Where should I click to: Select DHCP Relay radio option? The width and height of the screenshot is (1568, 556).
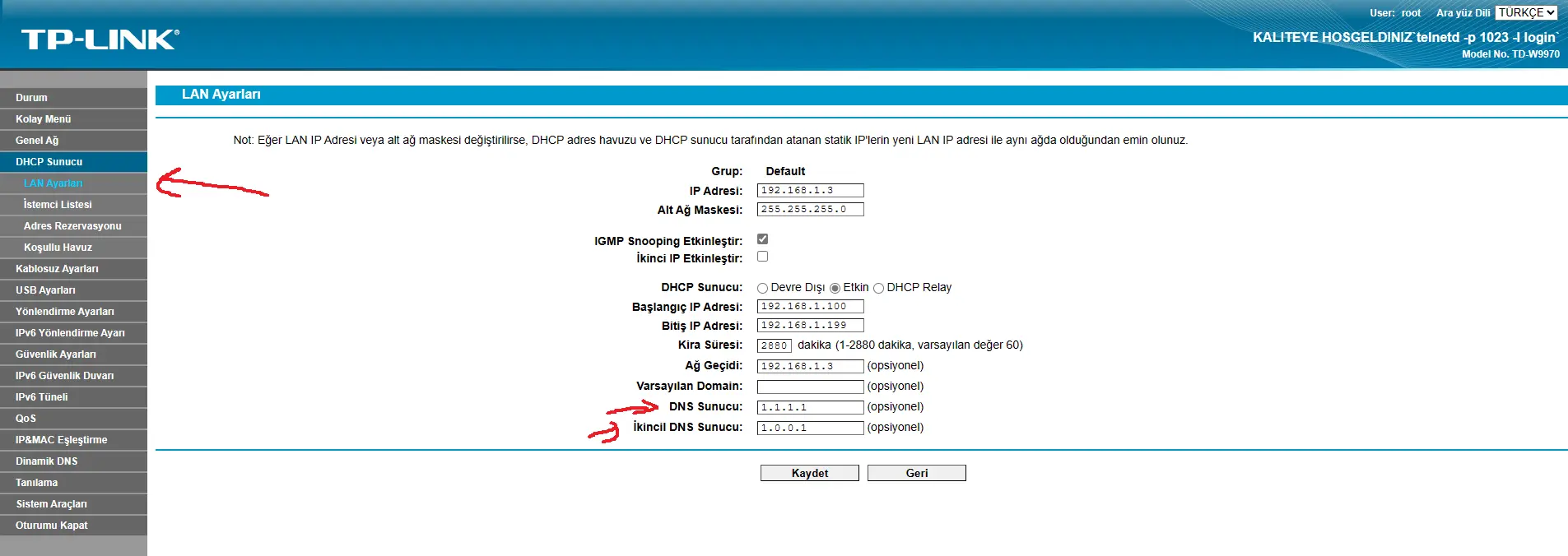click(878, 288)
